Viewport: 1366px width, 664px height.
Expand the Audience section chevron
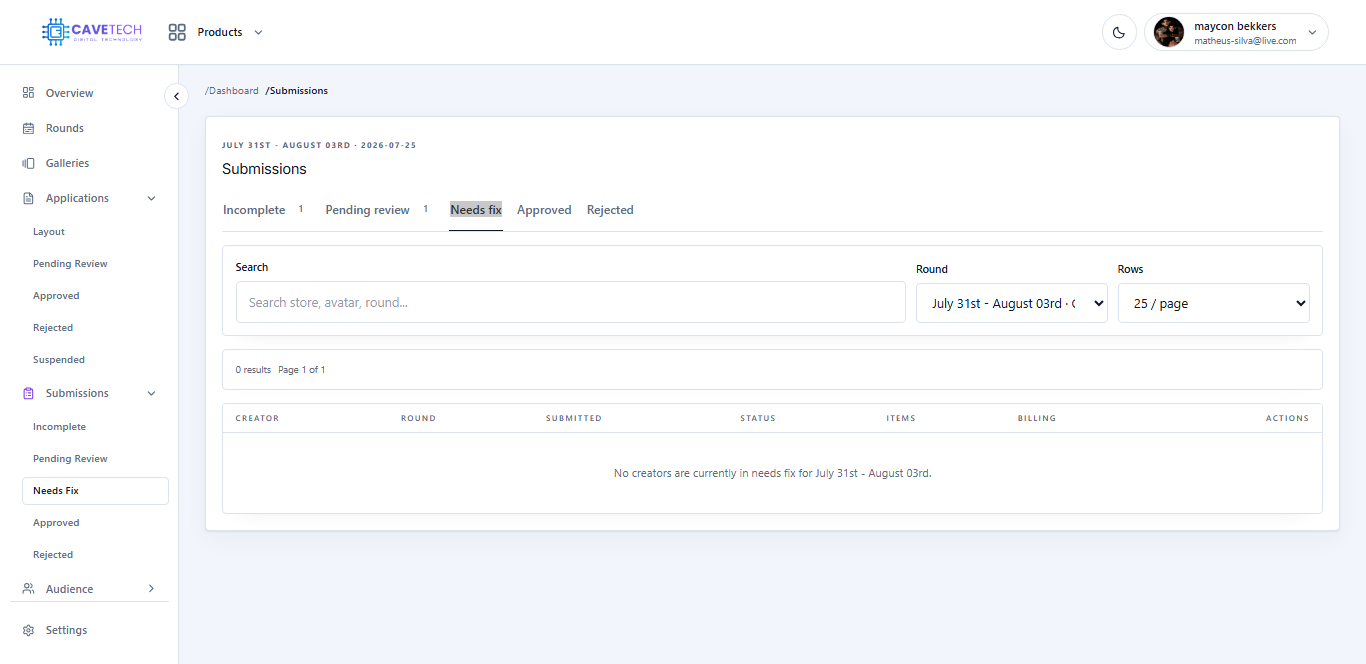[152, 589]
